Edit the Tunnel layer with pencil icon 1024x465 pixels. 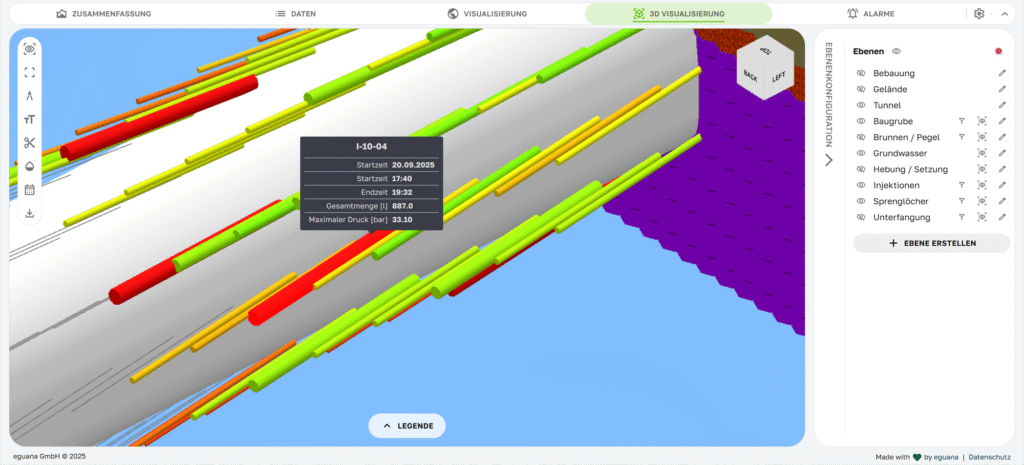coord(1002,105)
